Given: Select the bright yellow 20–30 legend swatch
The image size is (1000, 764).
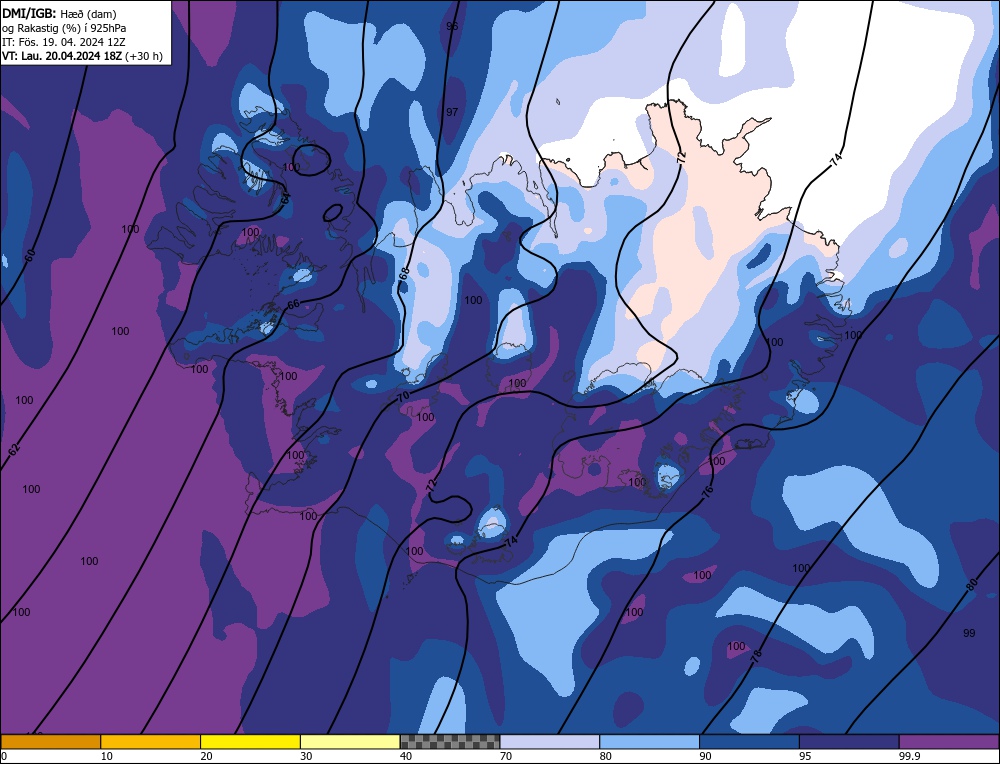Looking at the screenshot, I should click(x=250, y=742).
